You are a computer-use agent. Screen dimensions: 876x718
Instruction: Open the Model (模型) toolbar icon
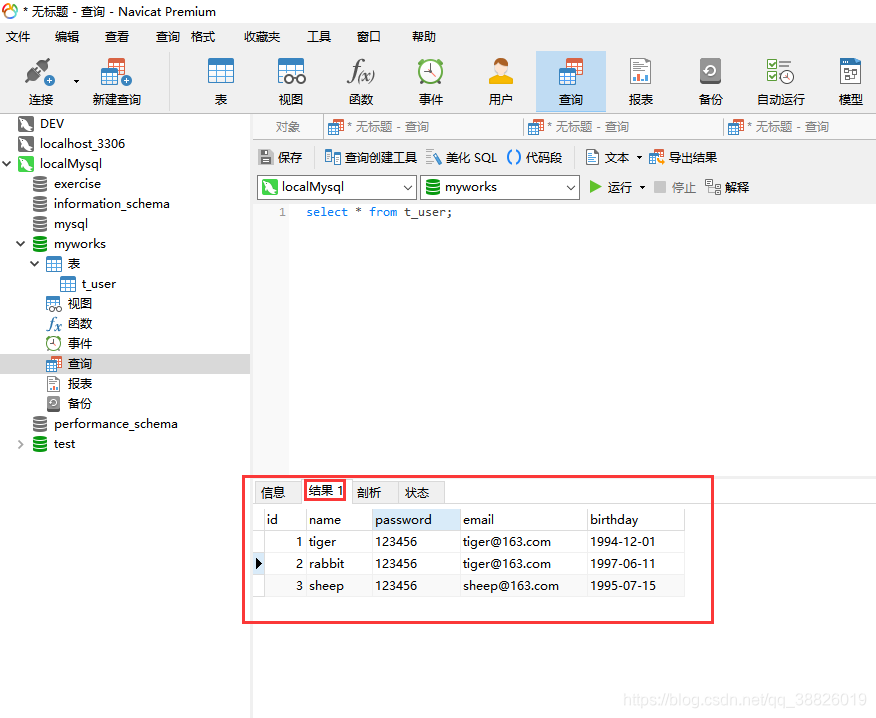(850, 82)
